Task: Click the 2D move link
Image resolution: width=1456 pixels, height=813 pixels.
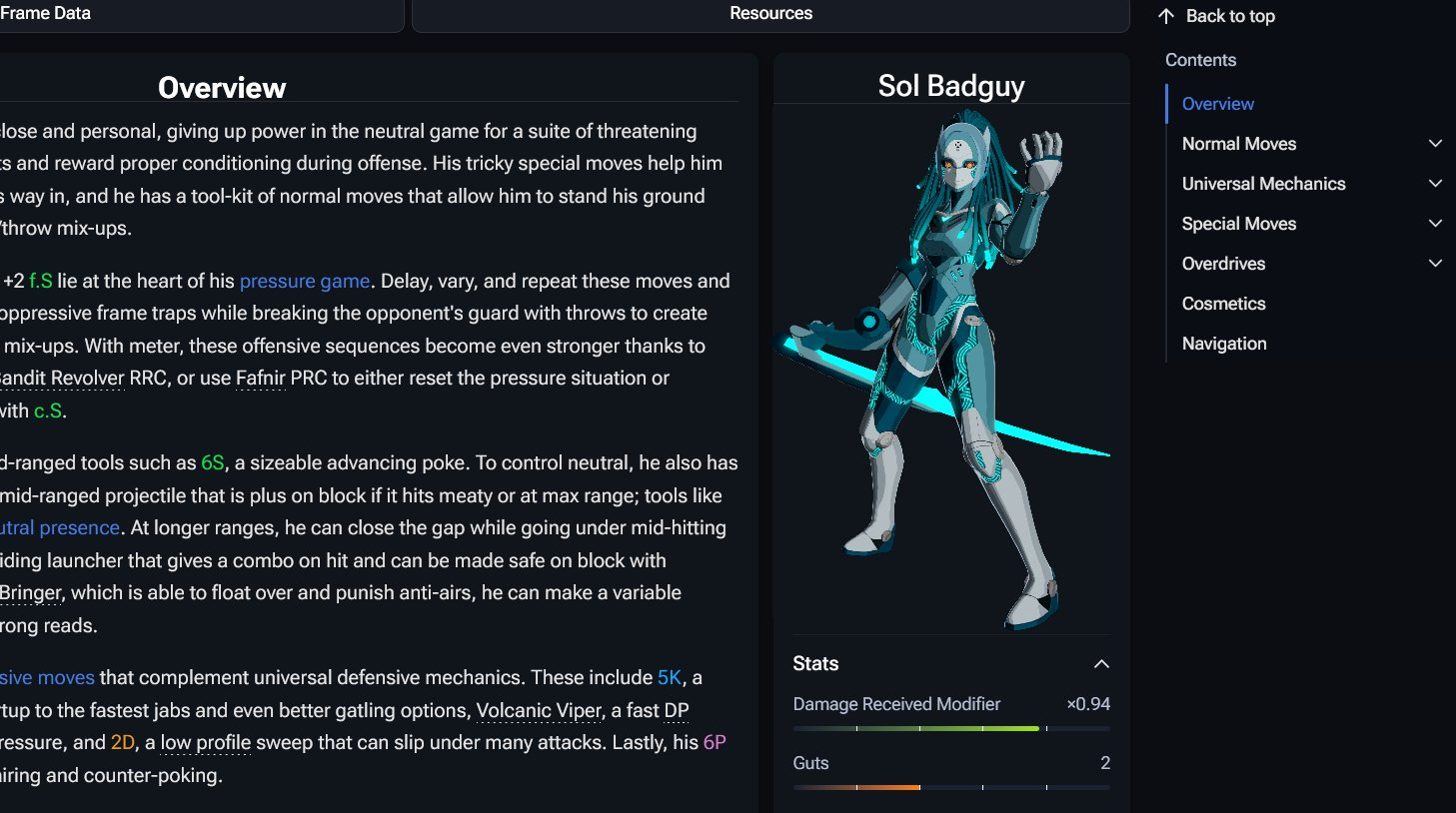Action: [x=123, y=743]
